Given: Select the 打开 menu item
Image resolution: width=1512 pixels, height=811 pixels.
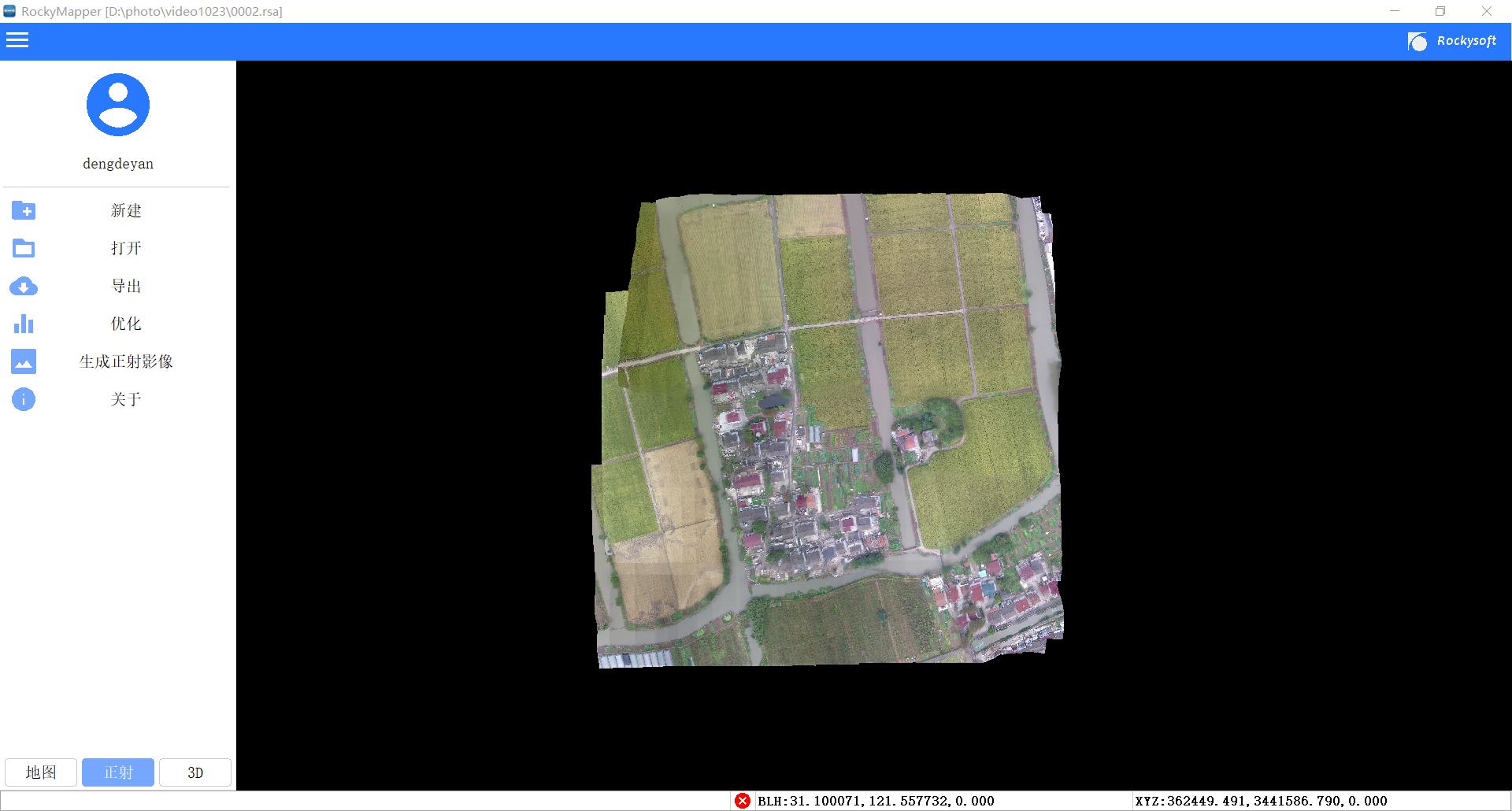Looking at the screenshot, I should [x=126, y=248].
